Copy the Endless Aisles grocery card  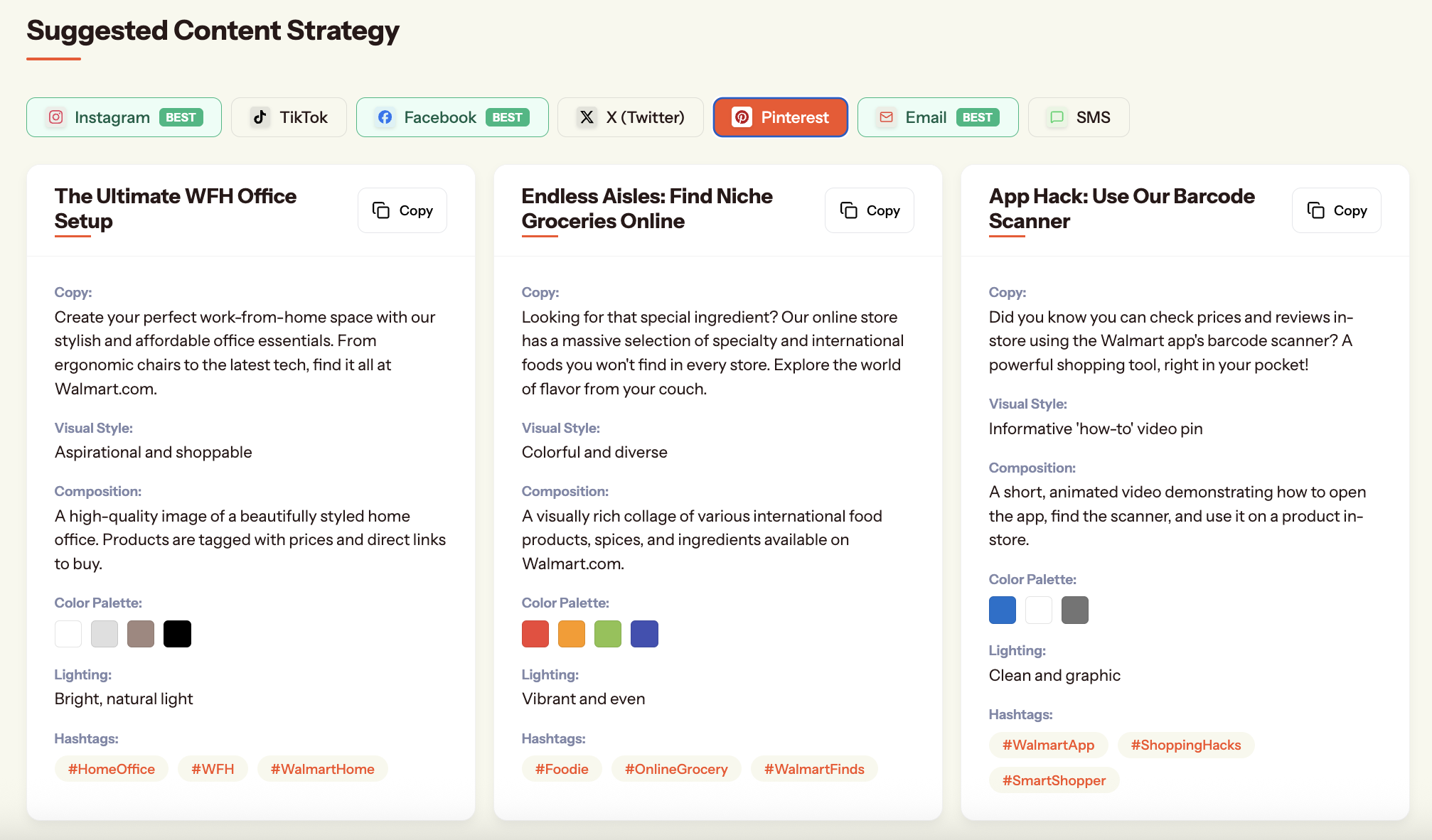coord(869,210)
